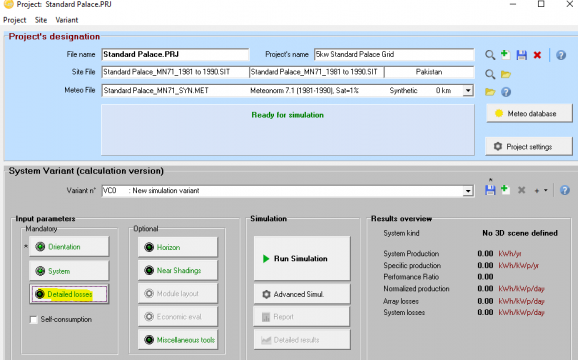Click the project search magnifier icon
The image size is (578, 360).
click(490, 55)
